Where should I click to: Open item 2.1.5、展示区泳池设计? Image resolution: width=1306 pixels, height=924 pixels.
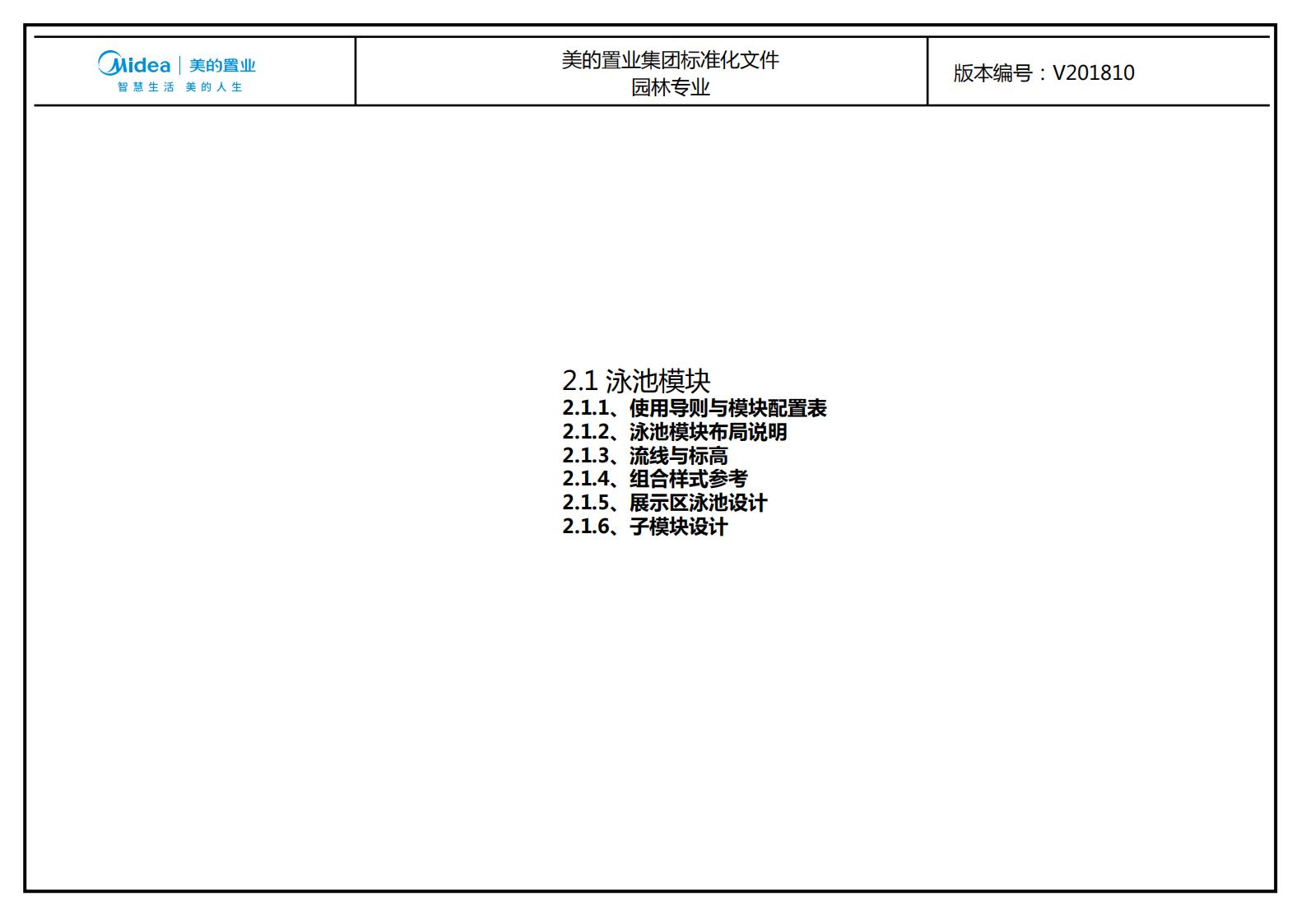(665, 503)
